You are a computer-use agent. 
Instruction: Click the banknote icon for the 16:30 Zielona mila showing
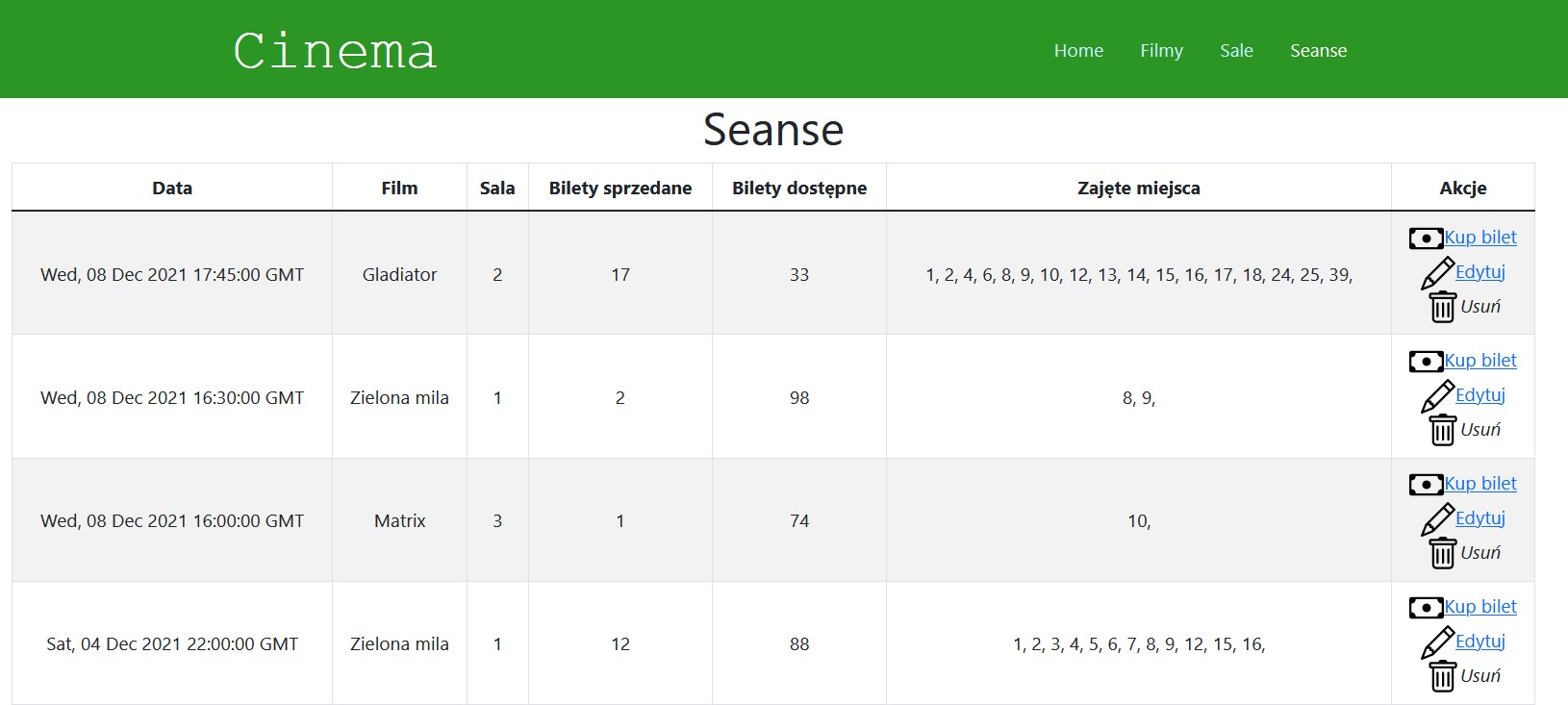[1426, 361]
